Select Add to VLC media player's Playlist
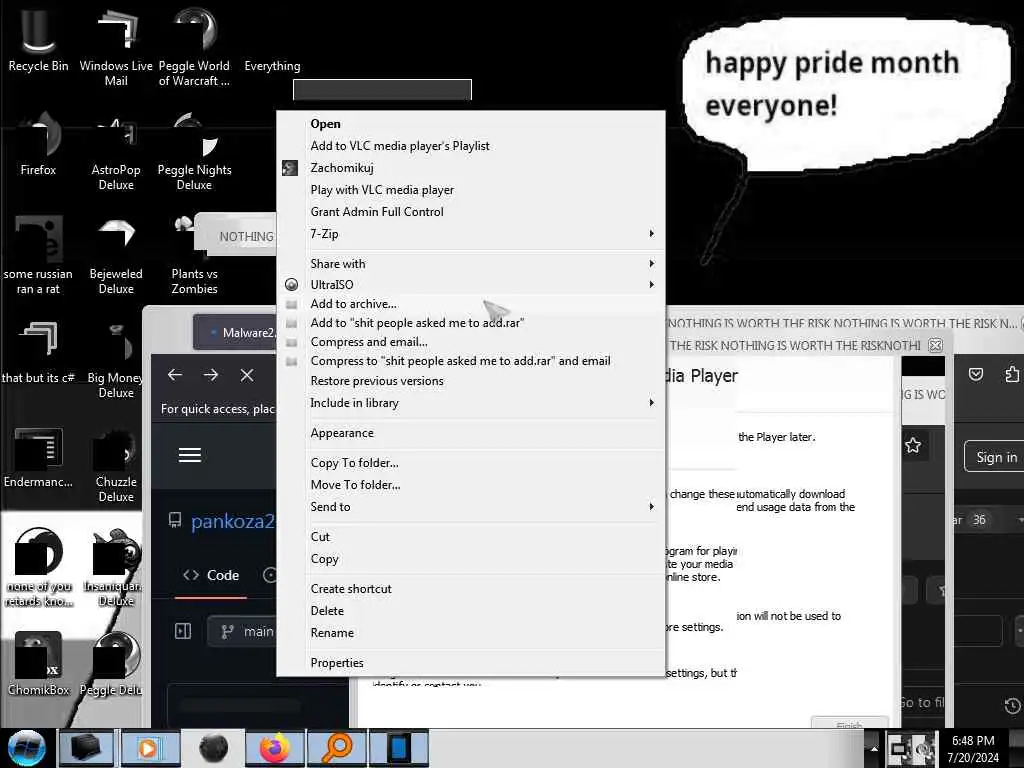This screenshot has width=1024, height=768. pos(470,146)
